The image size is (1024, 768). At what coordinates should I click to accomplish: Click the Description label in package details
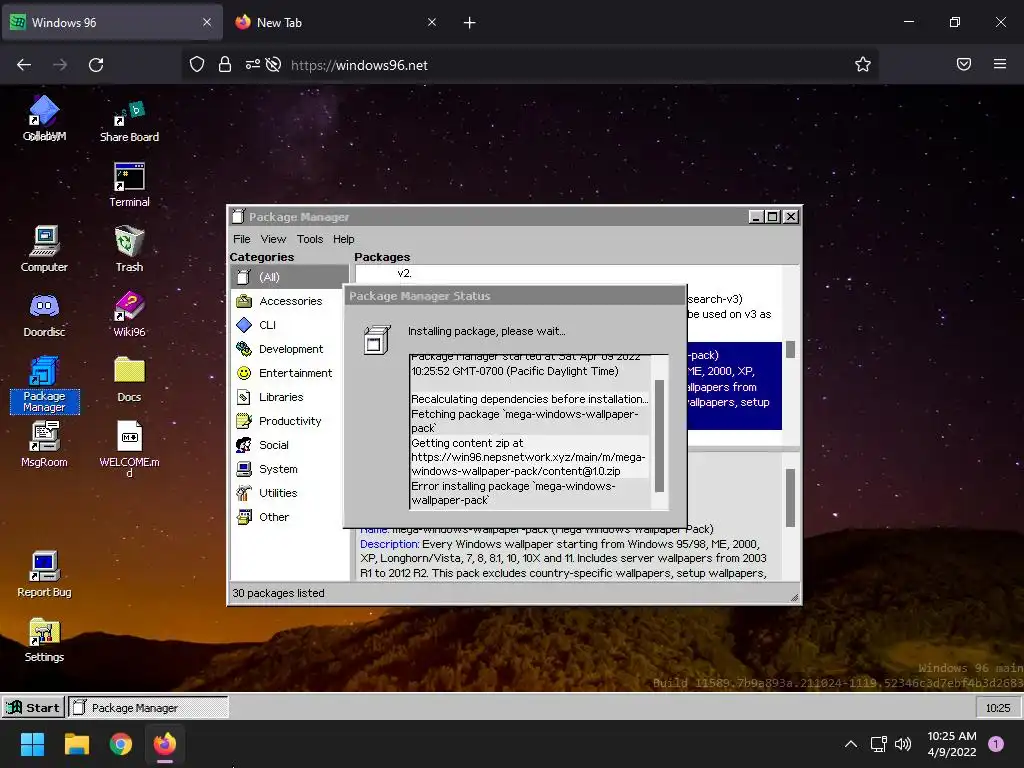point(389,544)
